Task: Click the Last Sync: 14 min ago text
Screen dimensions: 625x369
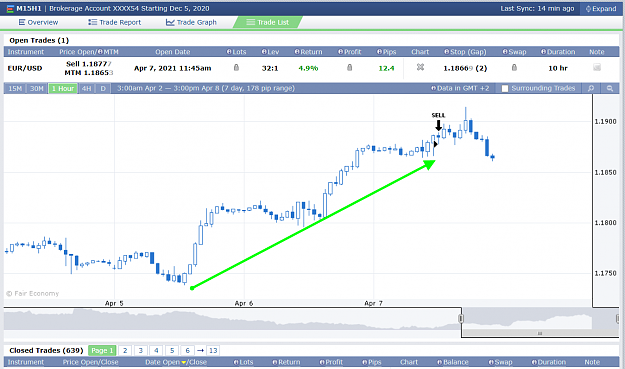Action: click(537, 9)
